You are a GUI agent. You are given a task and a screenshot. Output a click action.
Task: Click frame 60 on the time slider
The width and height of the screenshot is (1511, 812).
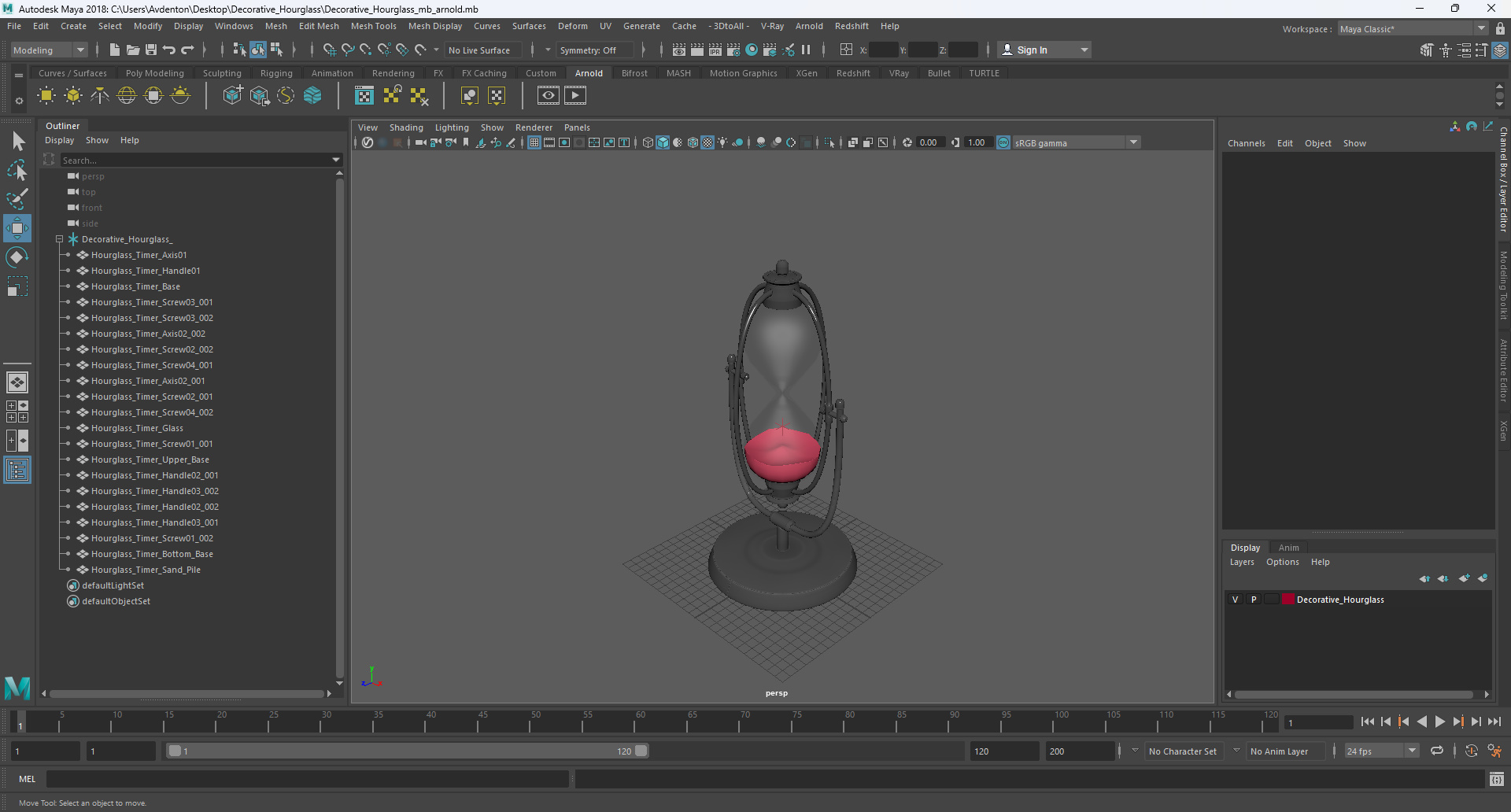click(x=641, y=722)
